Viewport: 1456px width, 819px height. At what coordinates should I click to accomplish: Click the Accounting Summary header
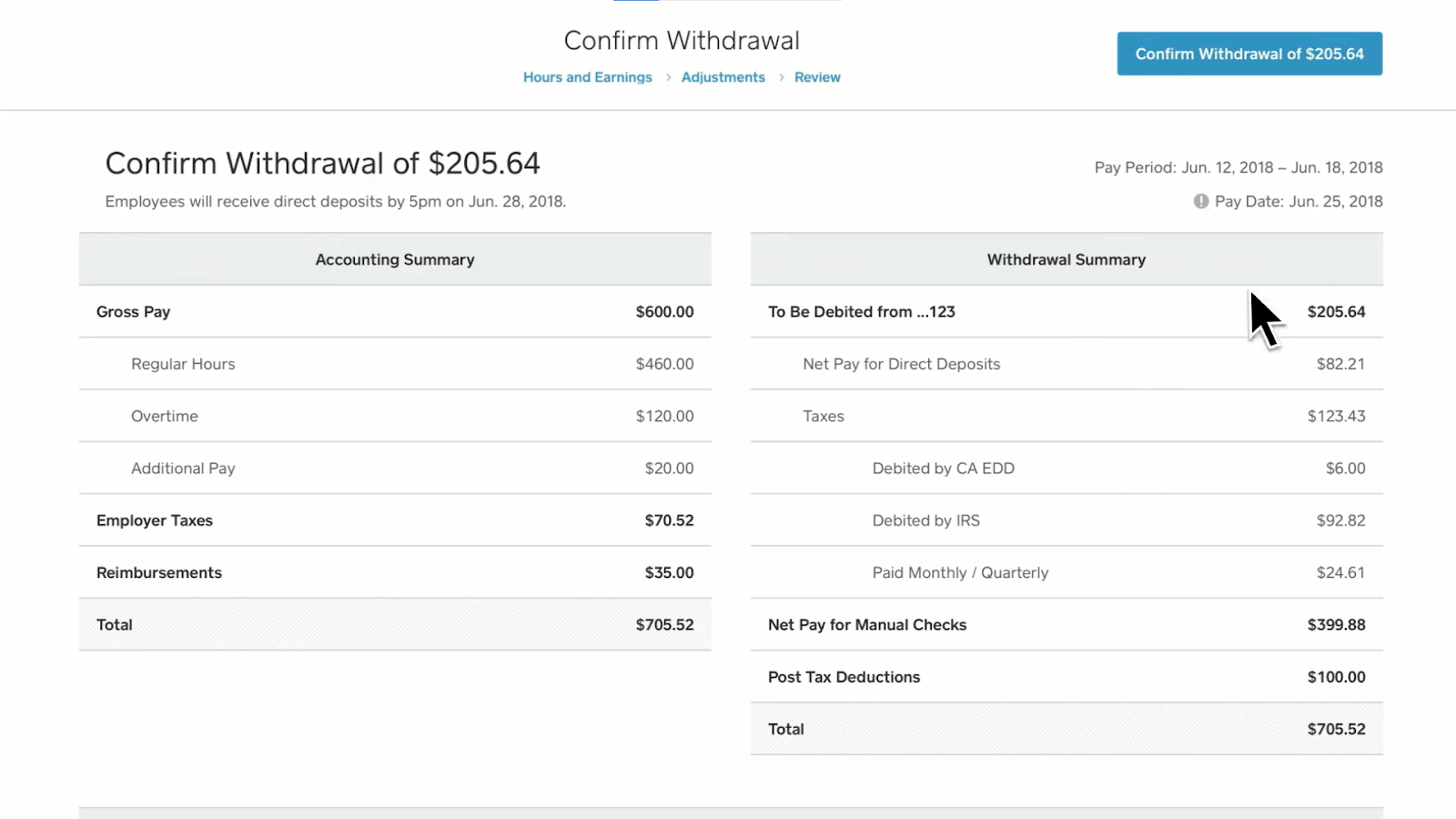pos(394,259)
